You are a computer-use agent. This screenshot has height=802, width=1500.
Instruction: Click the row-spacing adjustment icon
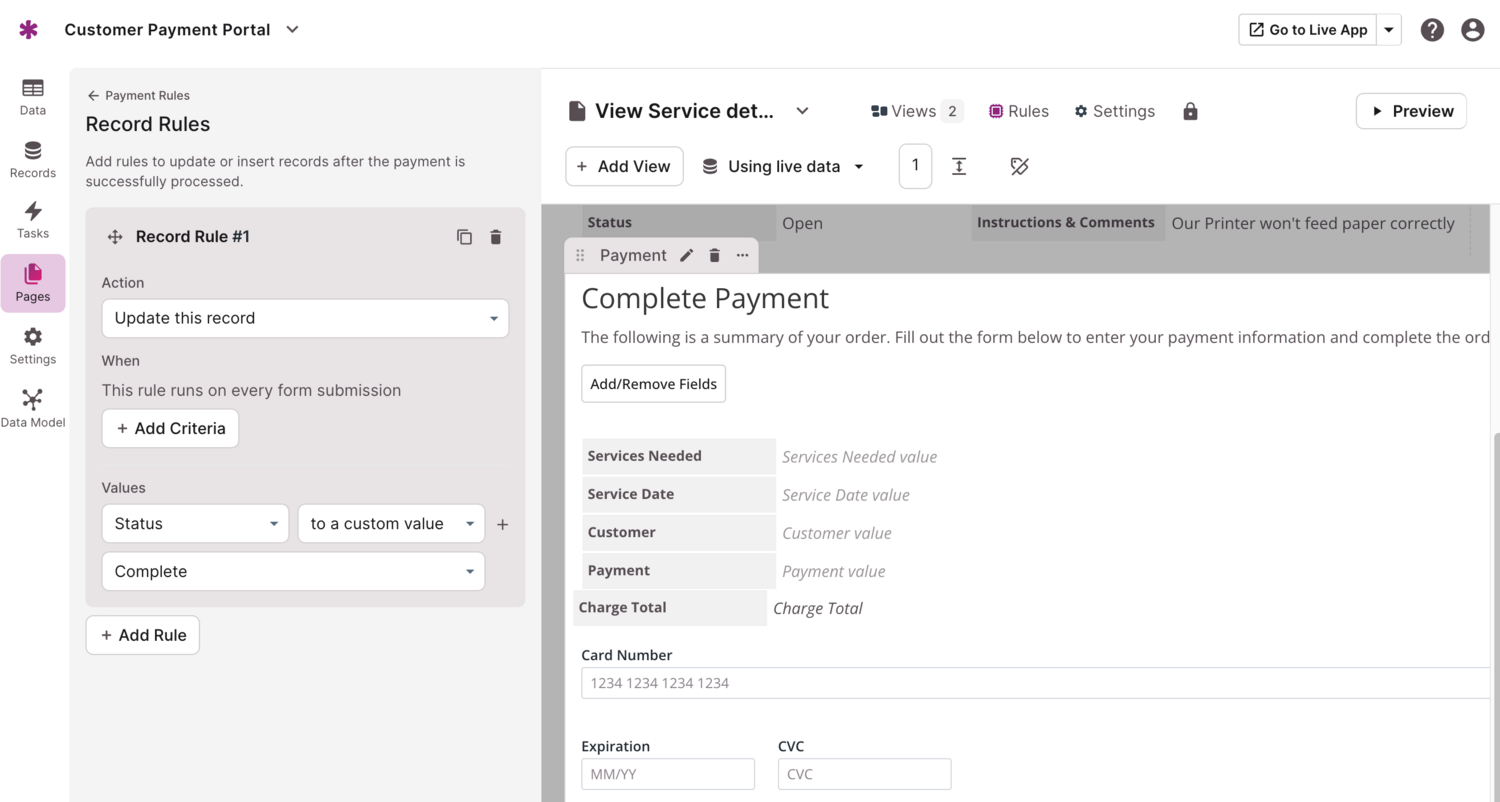(959, 166)
